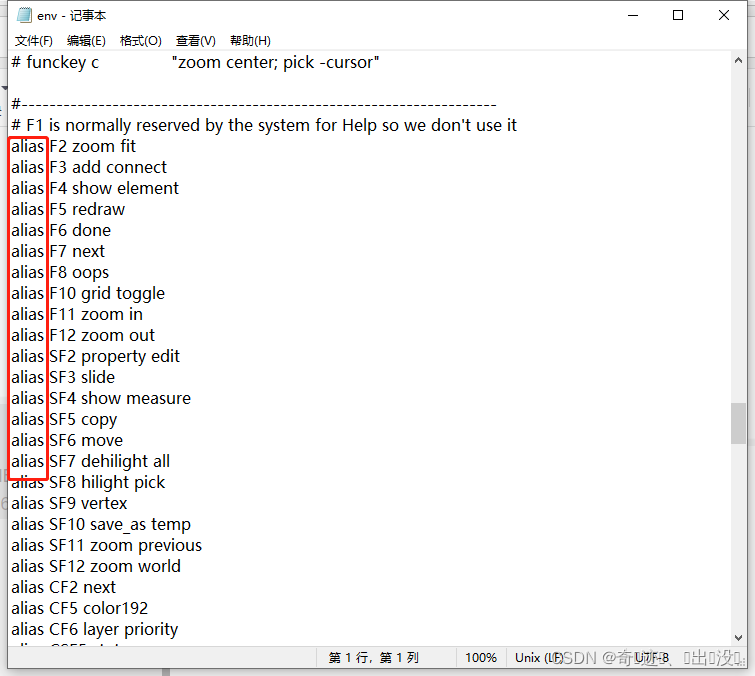Click the 第 1 行, 第 1 列 position indicator
The image size is (755, 676).
pyautogui.click(x=373, y=658)
